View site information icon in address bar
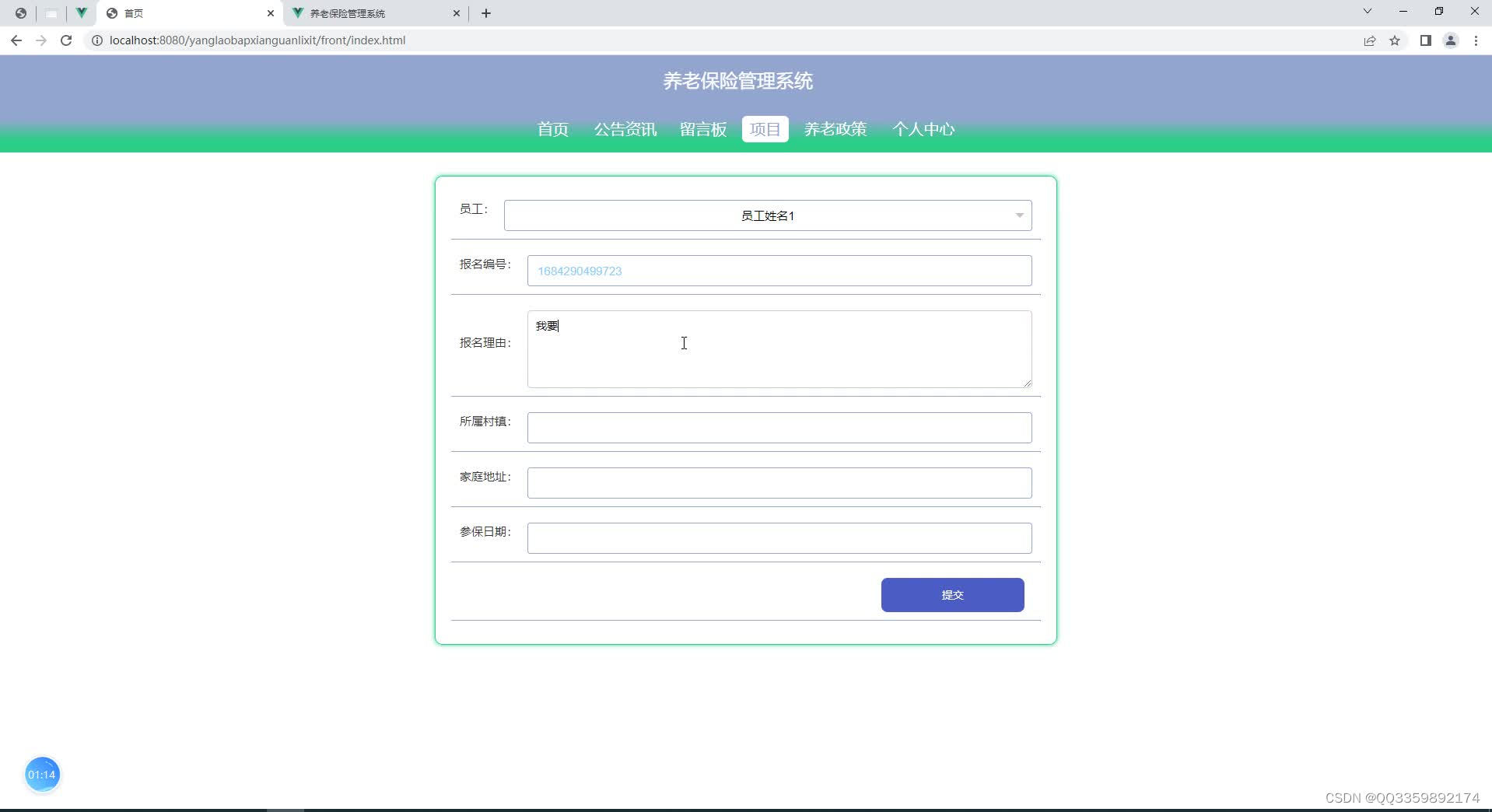This screenshot has height=812, width=1492. [97, 40]
